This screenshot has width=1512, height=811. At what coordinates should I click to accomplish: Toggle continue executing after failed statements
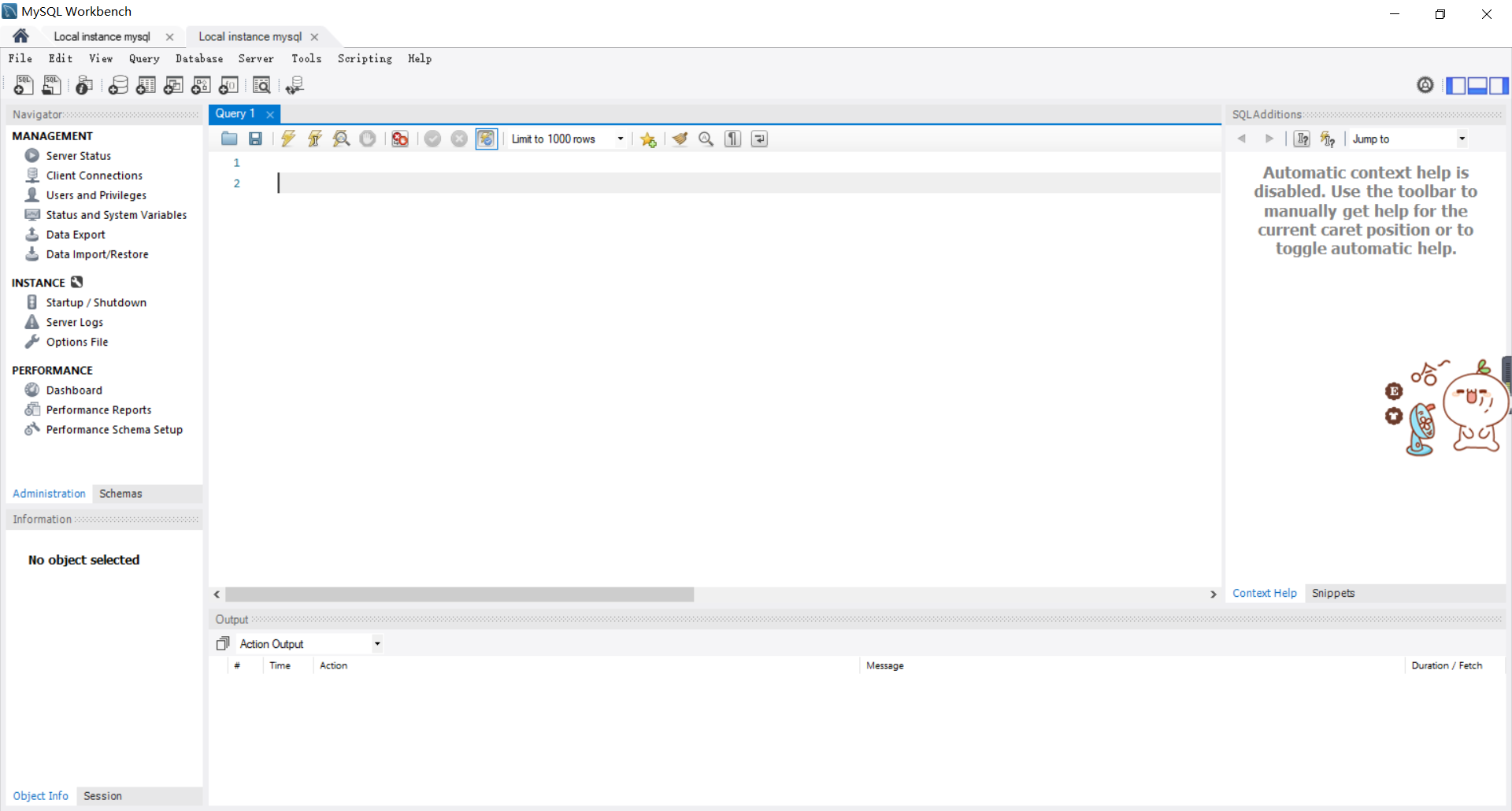click(x=400, y=139)
